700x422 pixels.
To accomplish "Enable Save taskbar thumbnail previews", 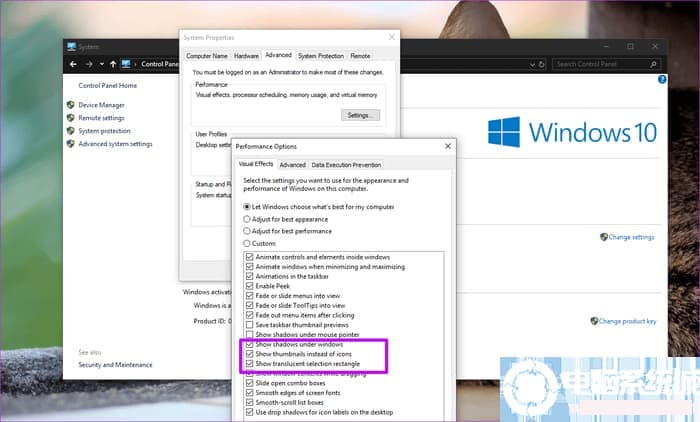I will 250,325.
